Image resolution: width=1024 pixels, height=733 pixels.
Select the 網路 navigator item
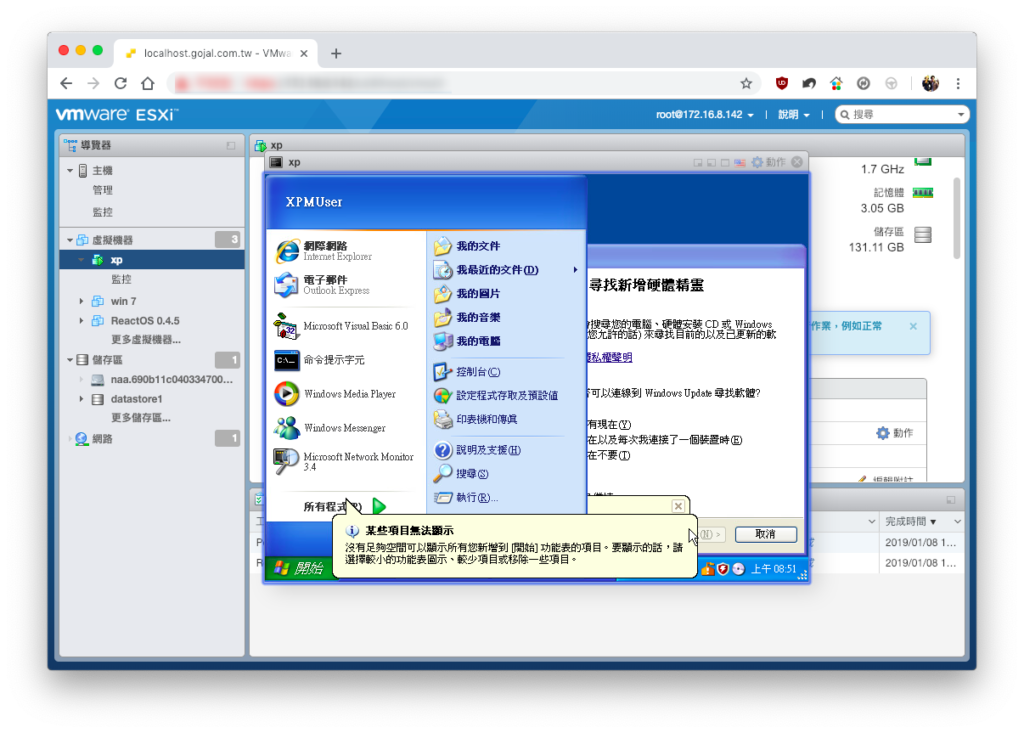103,438
